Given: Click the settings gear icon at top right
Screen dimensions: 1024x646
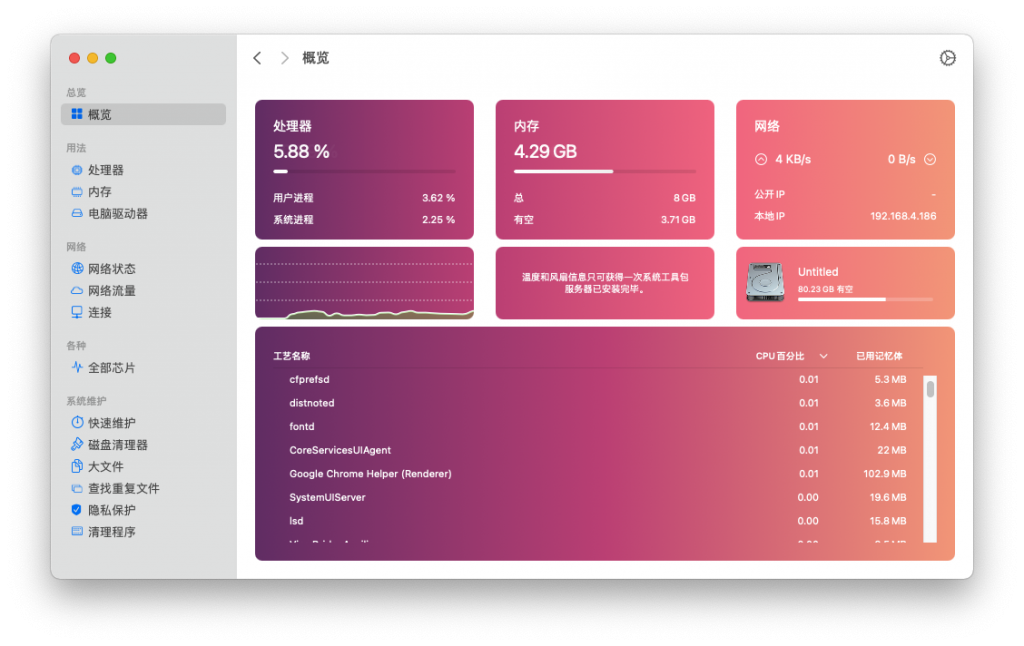Looking at the screenshot, I should point(948,58).
